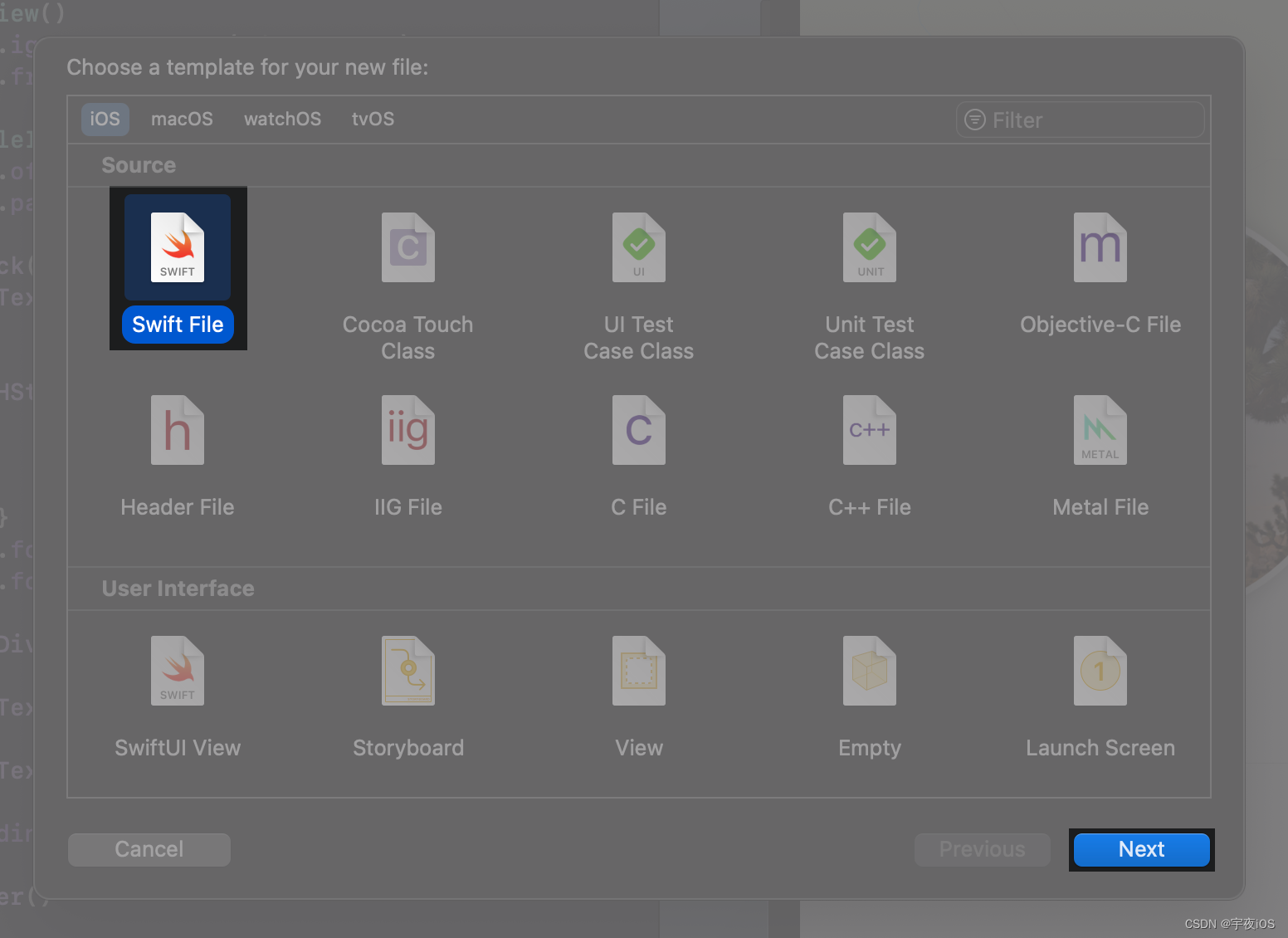Open the watchOS platform tab
Screen dimensions: 1288x938
[x=282, y=120]
